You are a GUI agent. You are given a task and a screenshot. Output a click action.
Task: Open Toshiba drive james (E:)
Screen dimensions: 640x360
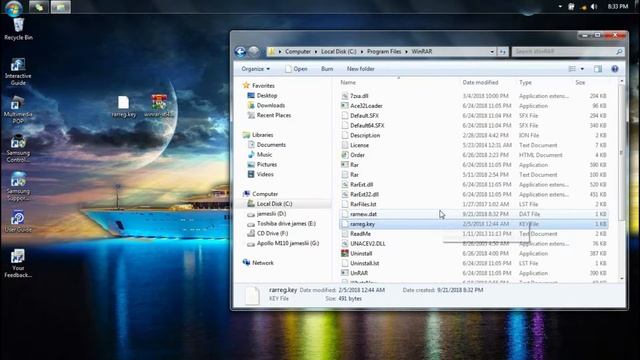[x=282, y=224]
